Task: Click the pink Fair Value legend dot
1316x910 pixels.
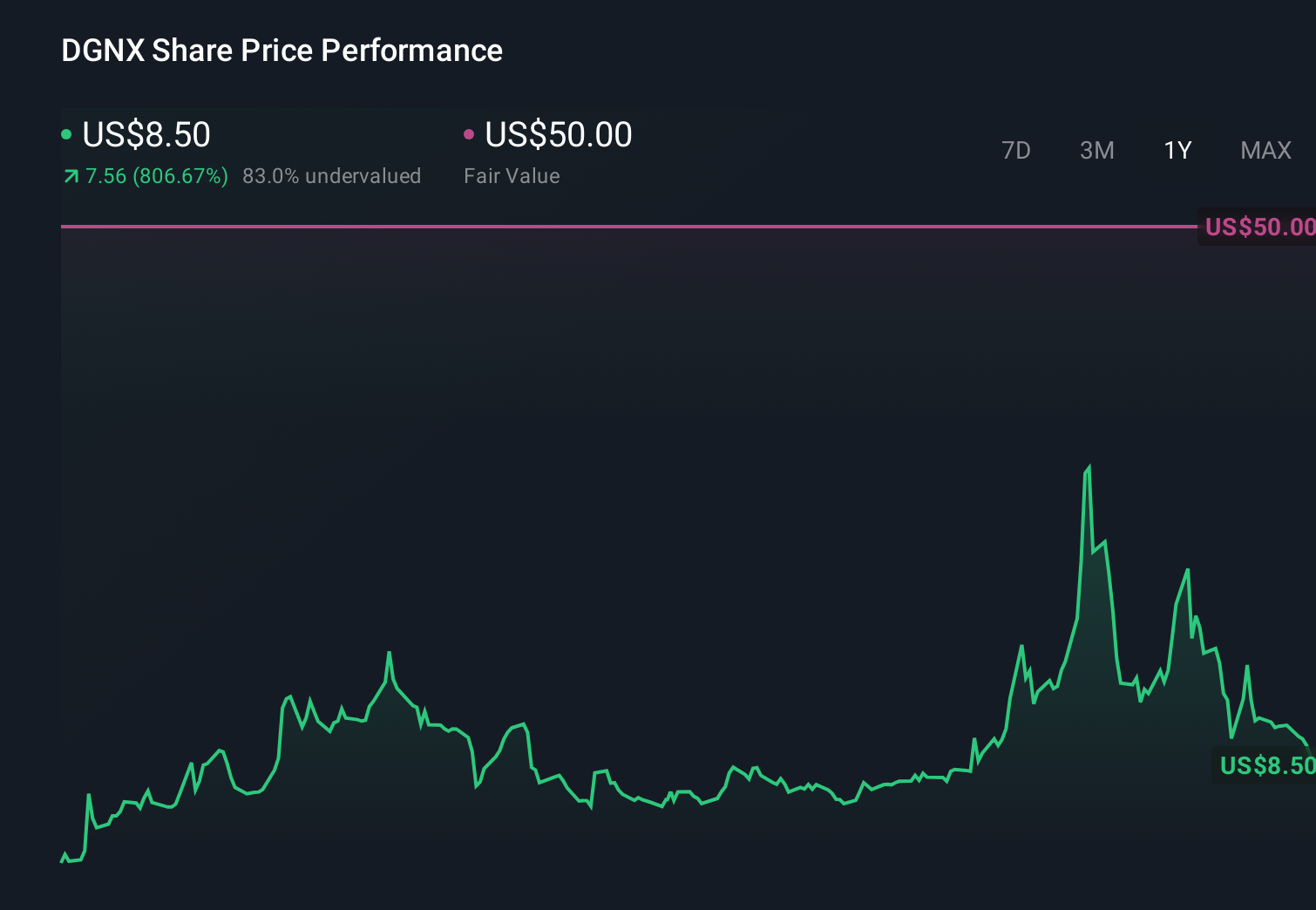Action: pyautogui.click(x=471, y=133)
